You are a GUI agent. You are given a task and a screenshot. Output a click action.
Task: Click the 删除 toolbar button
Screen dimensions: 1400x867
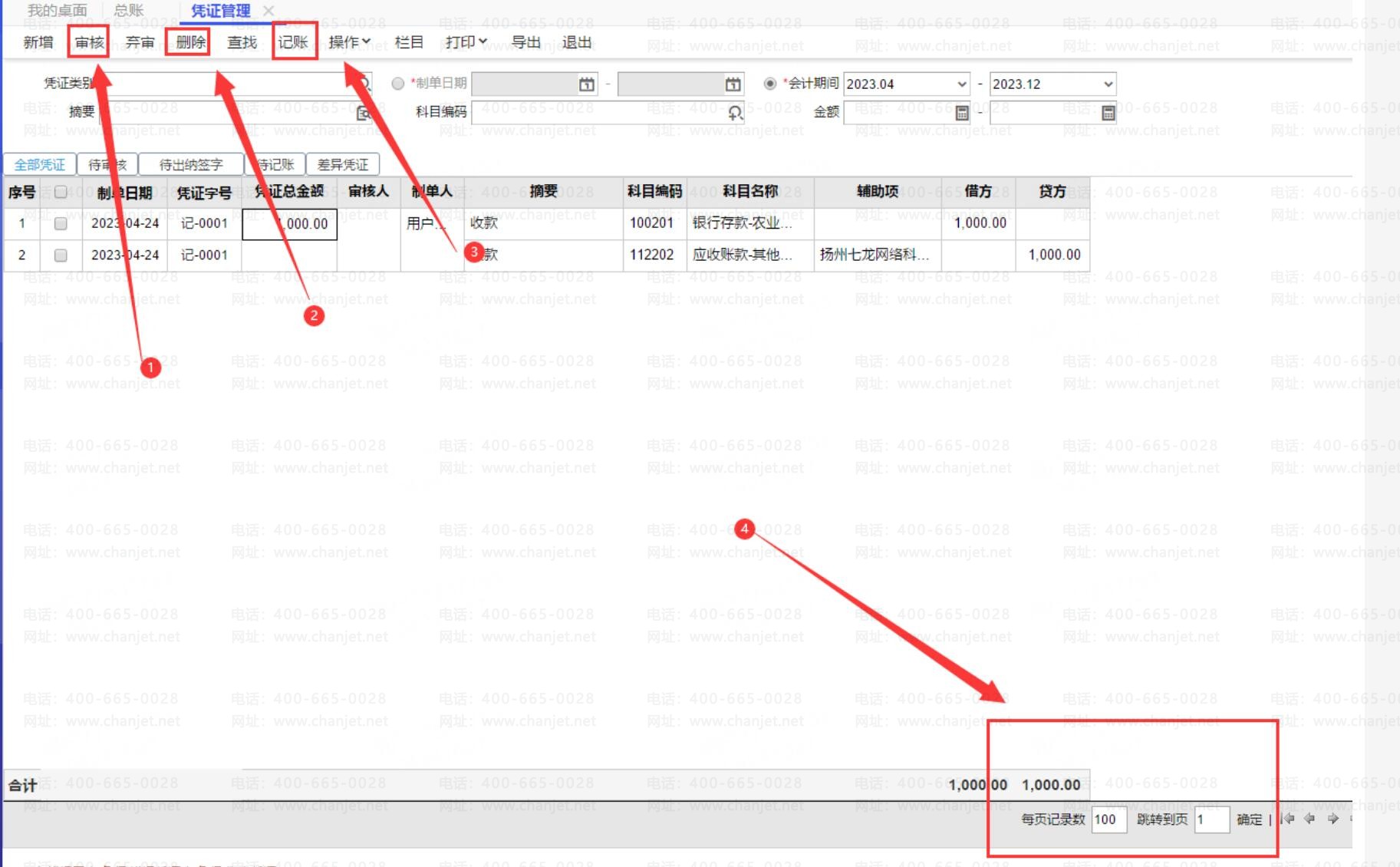(191, 42)
